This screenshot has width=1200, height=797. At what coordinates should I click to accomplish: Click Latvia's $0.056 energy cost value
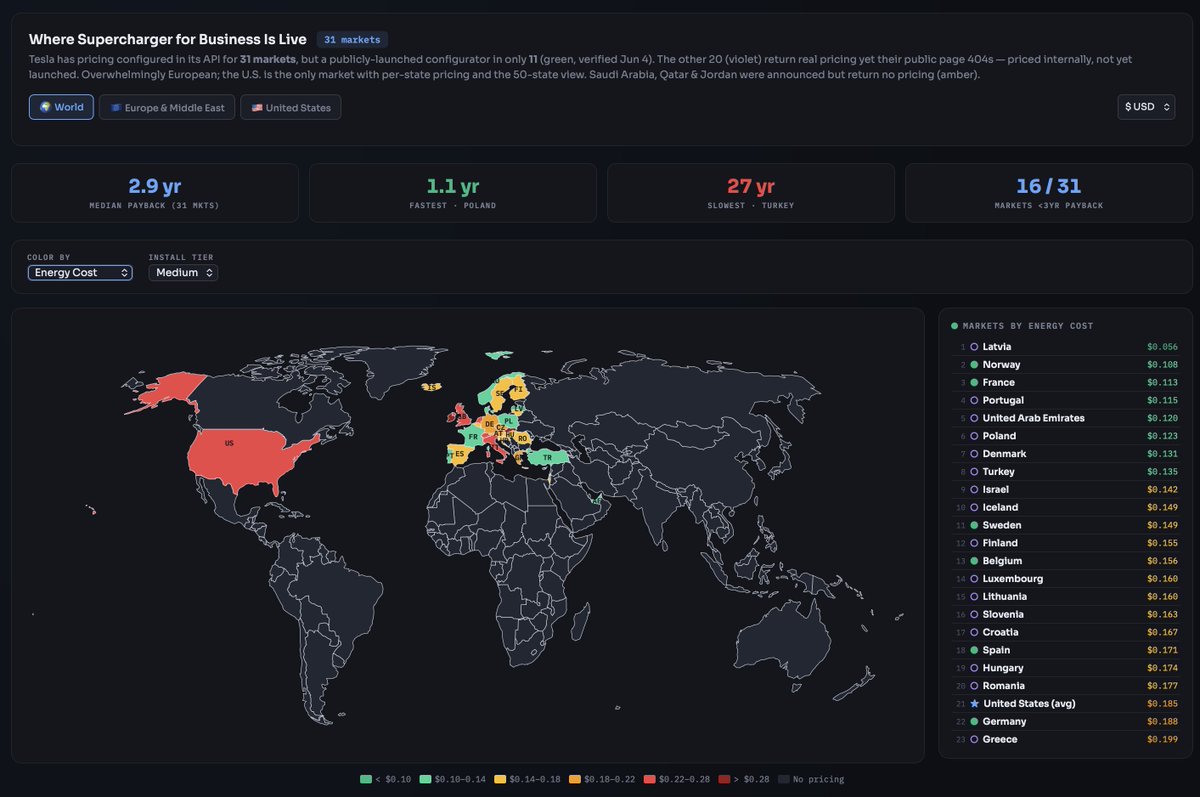click(x=1163, y=347)
